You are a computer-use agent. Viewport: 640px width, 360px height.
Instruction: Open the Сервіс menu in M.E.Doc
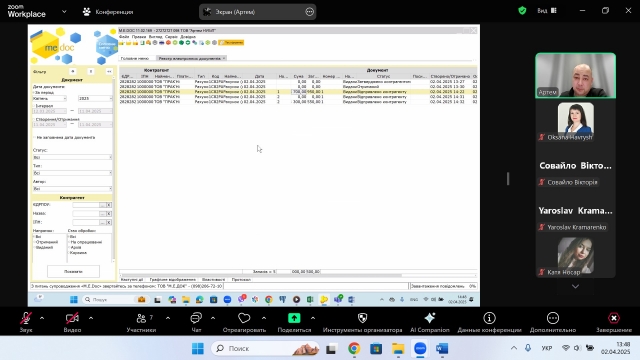(x=171, y=37)
